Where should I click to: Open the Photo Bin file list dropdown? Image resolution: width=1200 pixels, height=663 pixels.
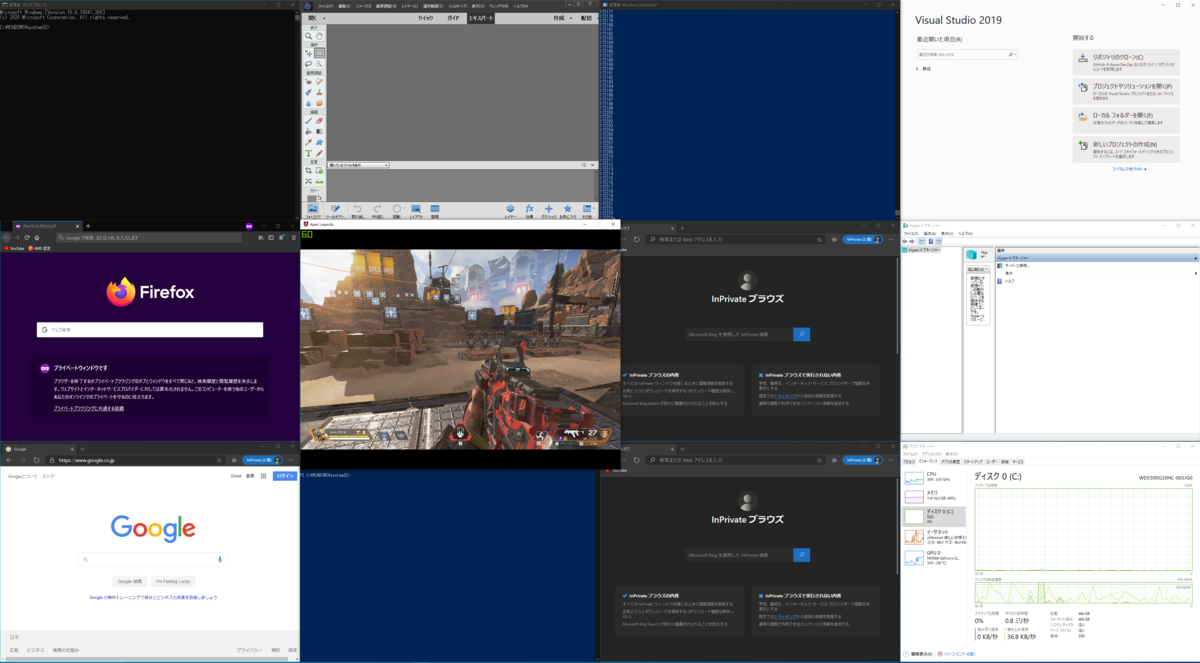[x=358, y=165]
